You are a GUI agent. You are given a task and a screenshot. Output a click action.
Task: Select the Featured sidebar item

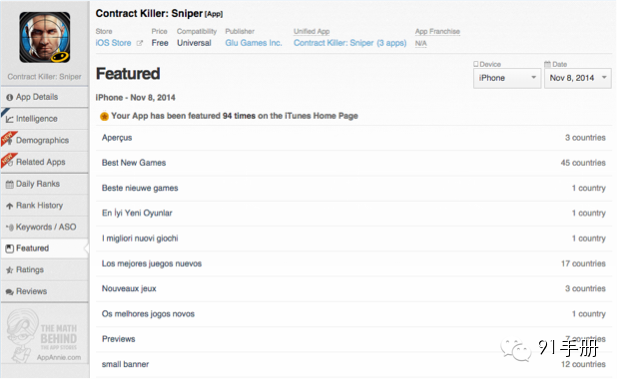pyautogui.click(x=44, y=248)
